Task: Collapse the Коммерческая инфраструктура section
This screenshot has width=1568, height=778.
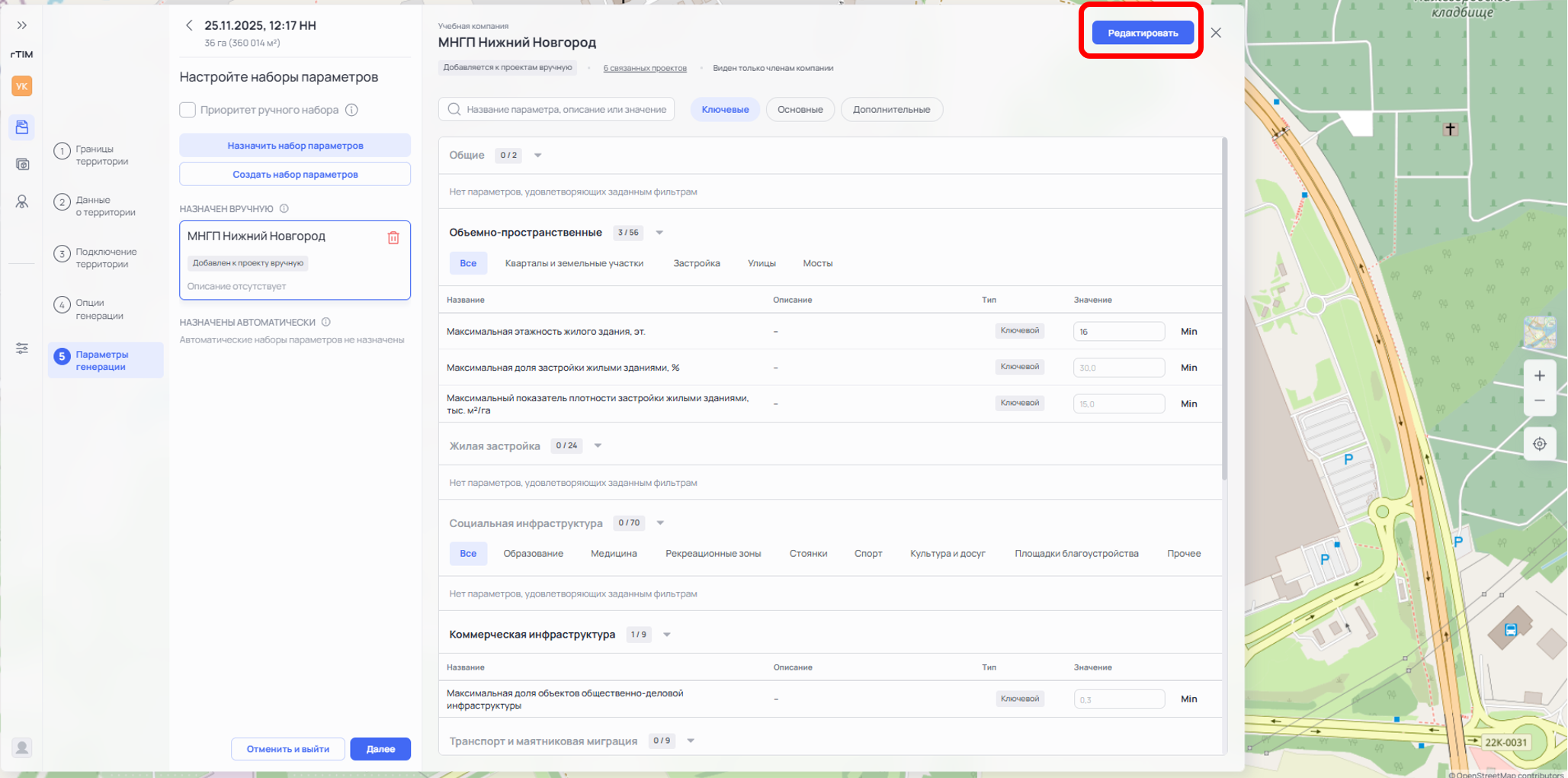Action: 667,635
